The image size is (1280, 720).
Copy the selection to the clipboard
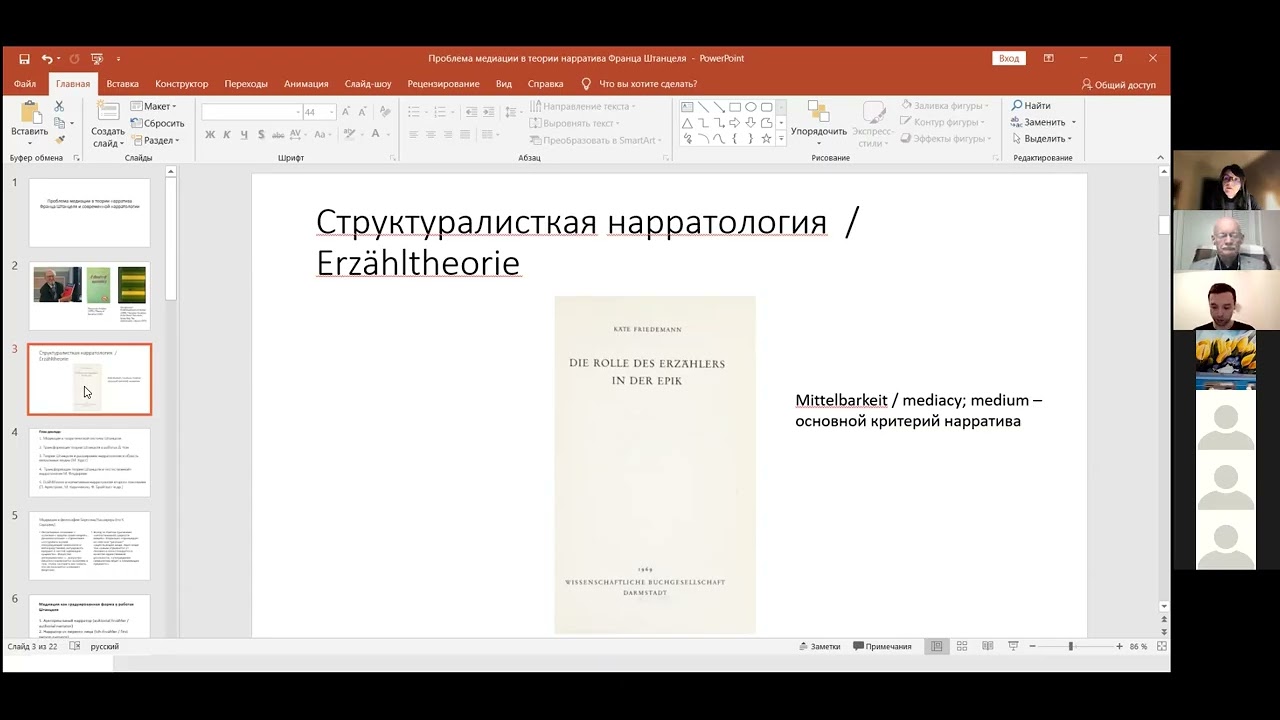[60, 123]
